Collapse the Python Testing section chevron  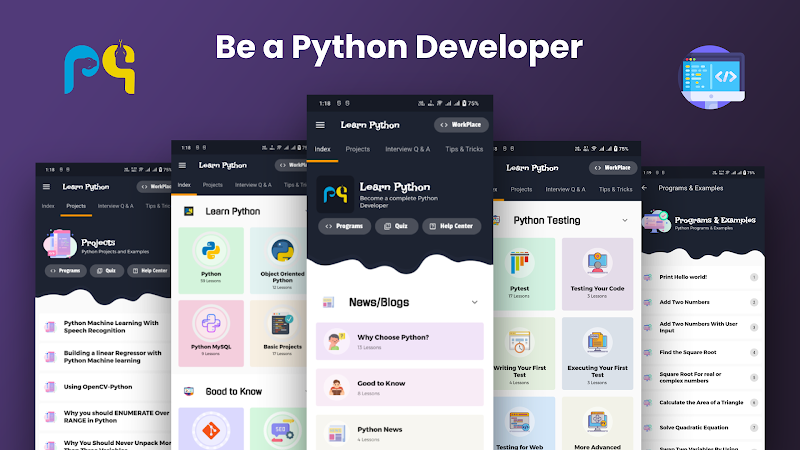tap(625, 220)
